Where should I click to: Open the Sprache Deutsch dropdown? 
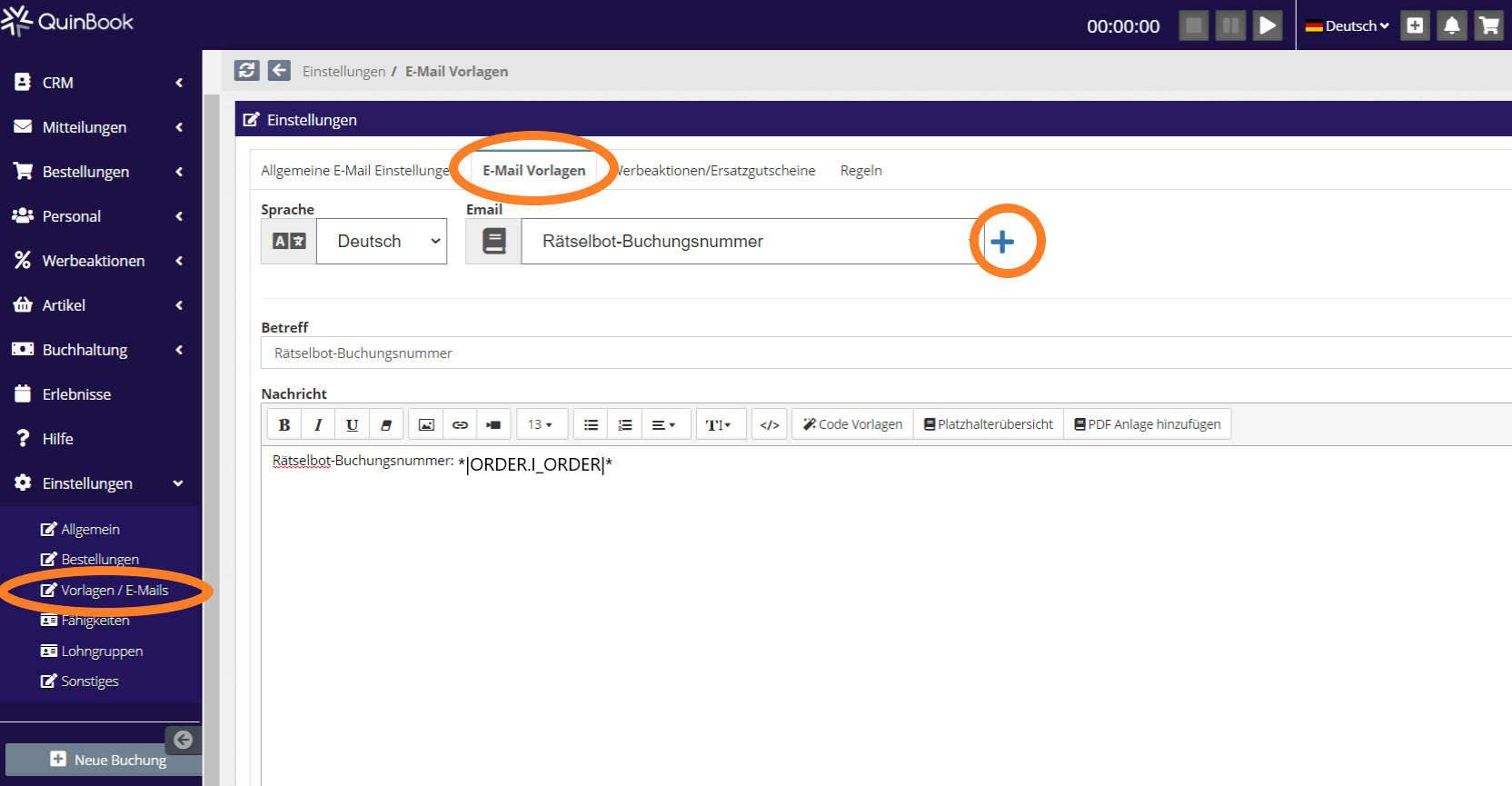click(382, 242)
